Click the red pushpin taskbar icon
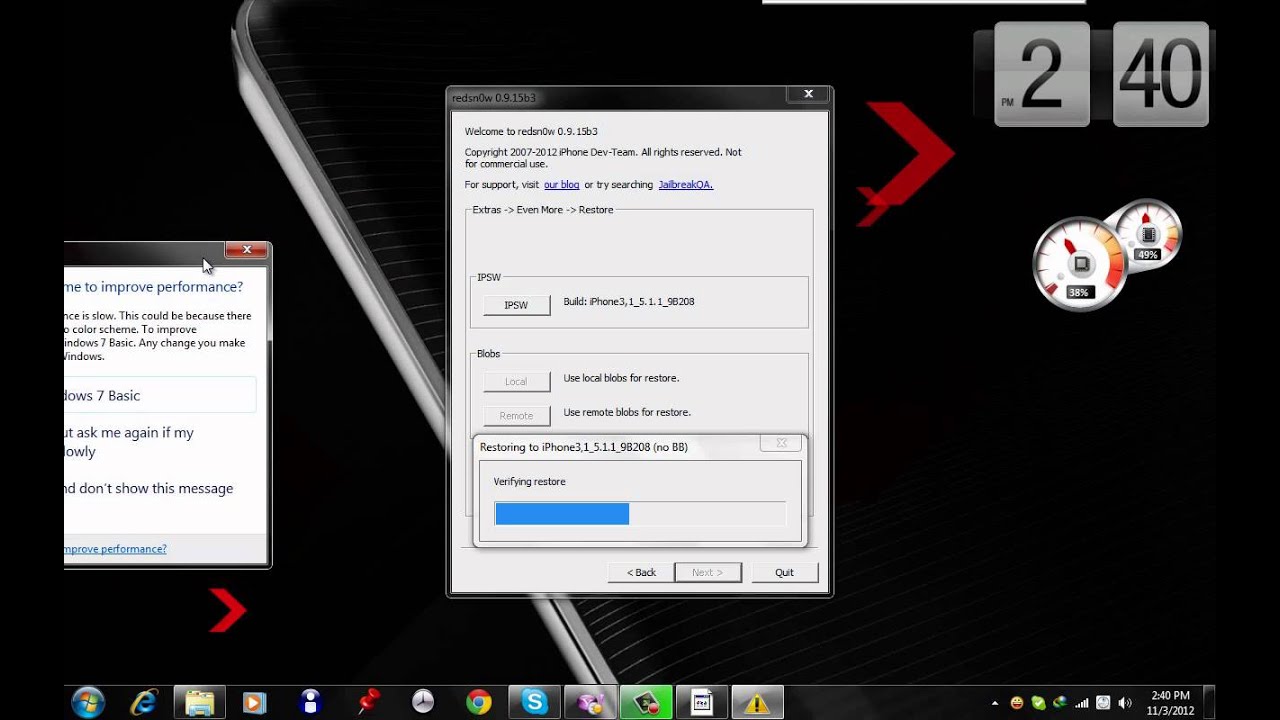Viewport: 1280px width, 720px height. (x=369, y=702)
